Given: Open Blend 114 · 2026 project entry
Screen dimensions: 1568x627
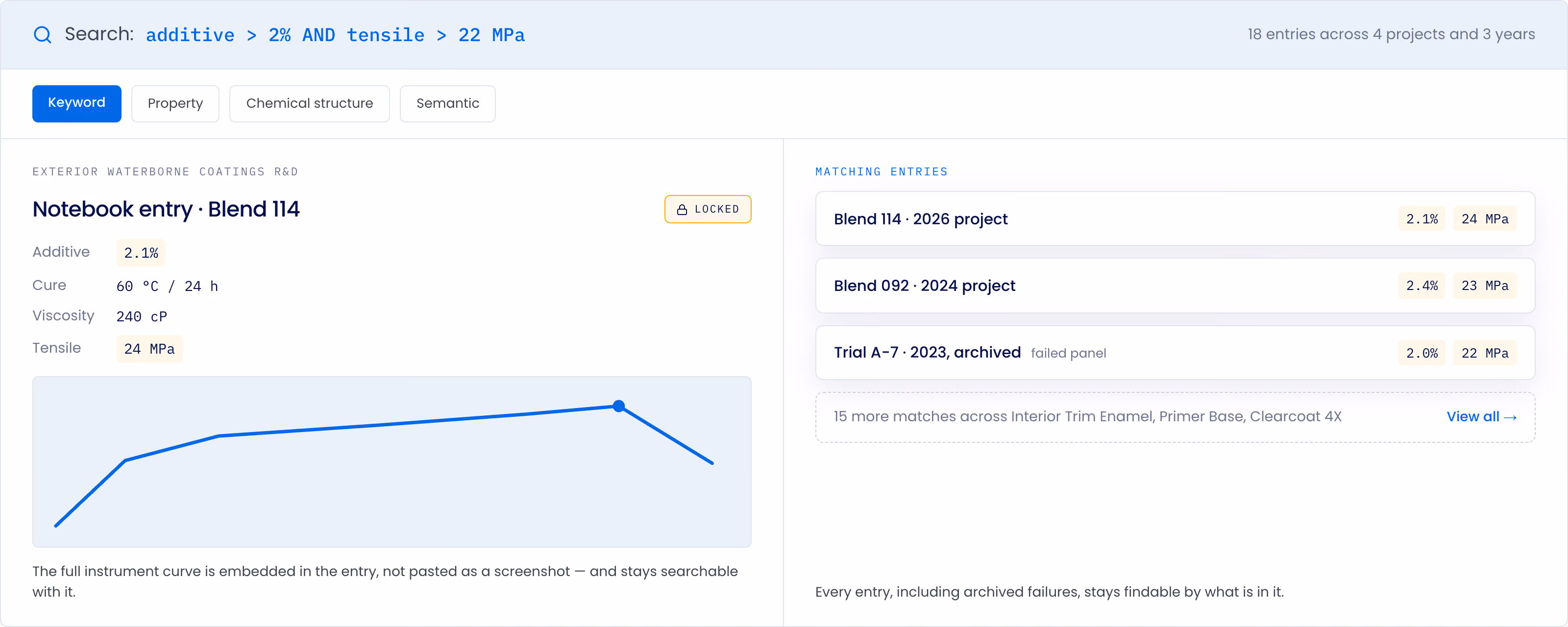Looking at the screenshot, I should tap(1175, 219).
